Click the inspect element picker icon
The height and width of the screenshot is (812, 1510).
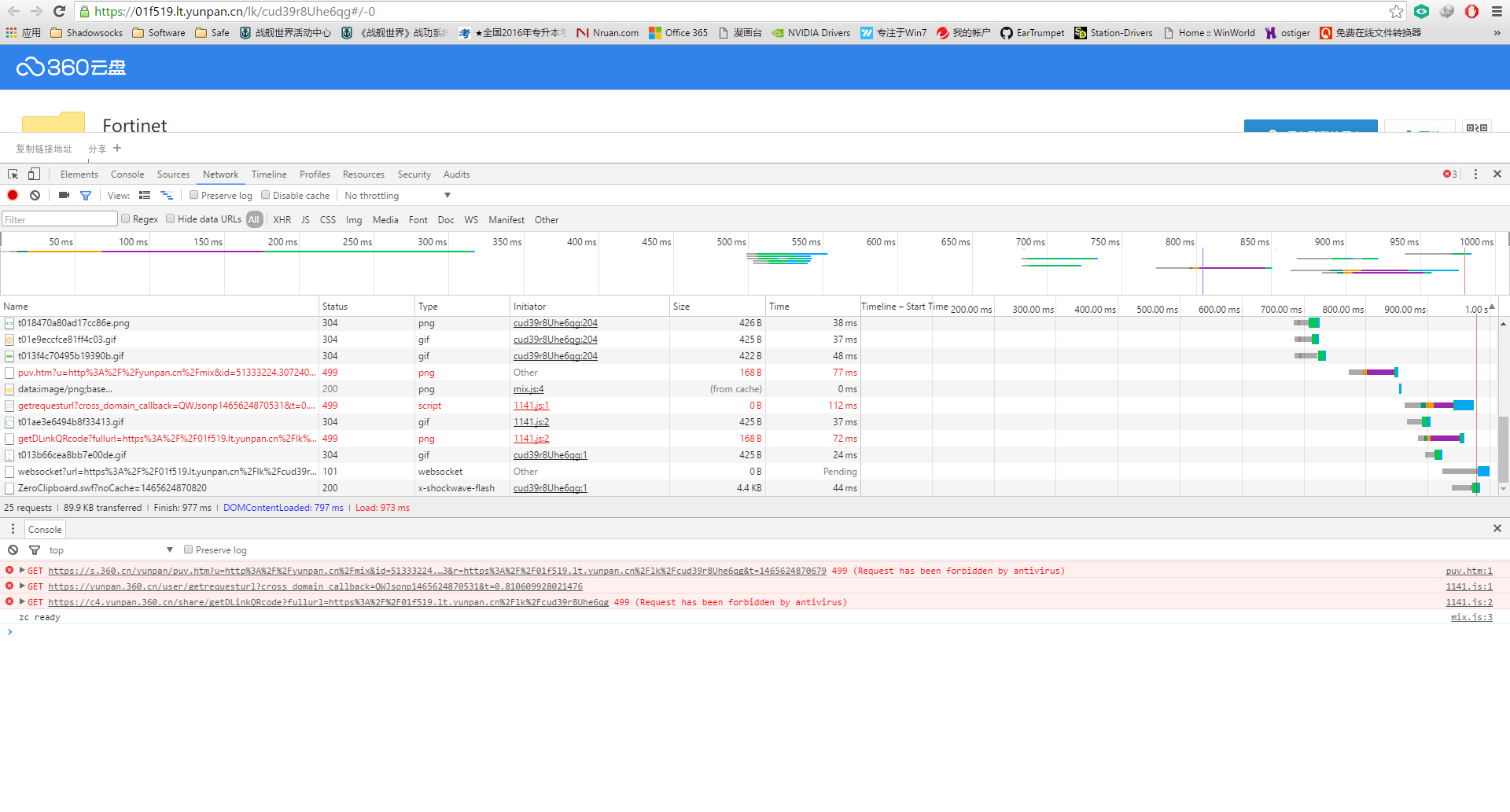pyautogui.click(x=13, y=175)
